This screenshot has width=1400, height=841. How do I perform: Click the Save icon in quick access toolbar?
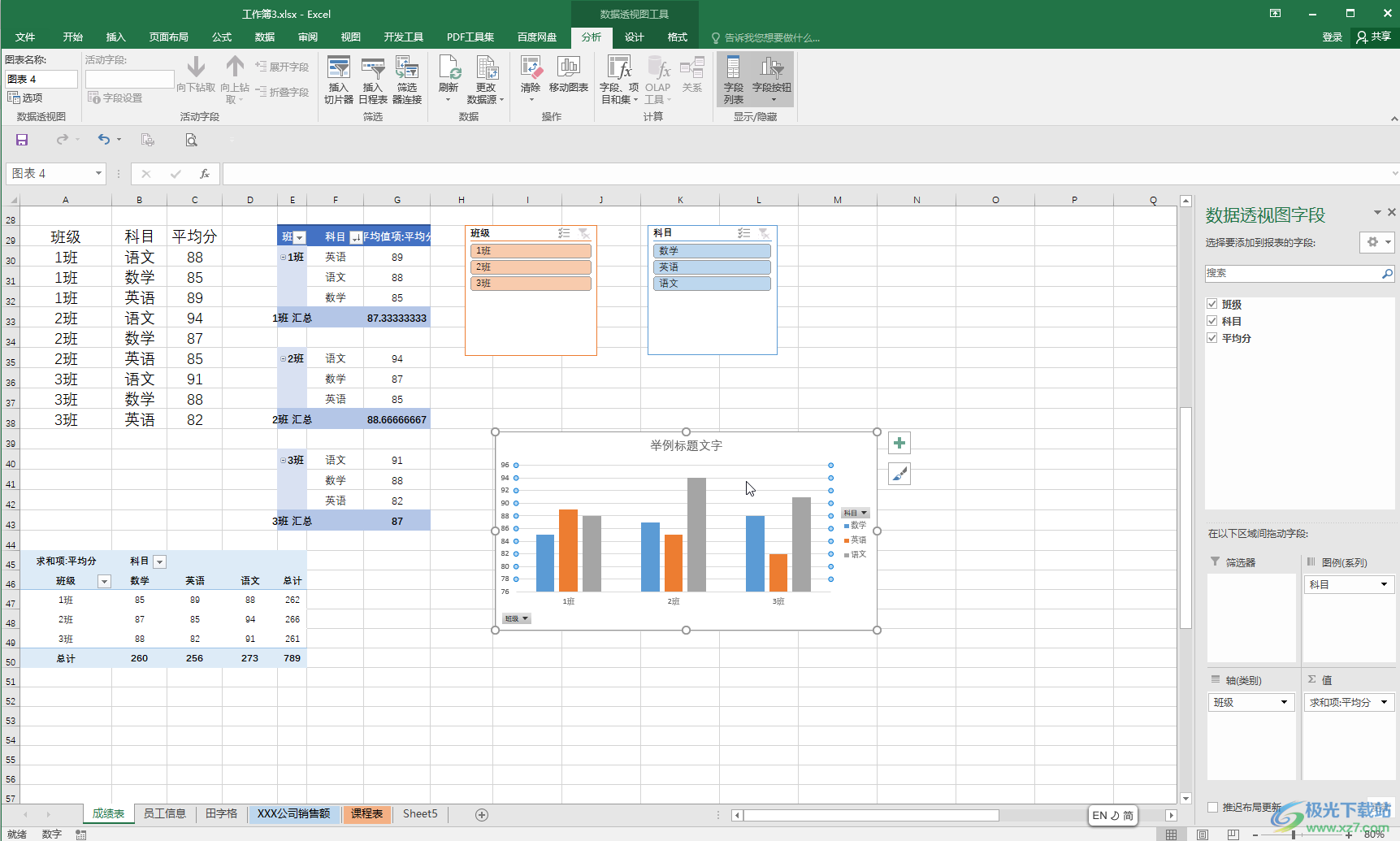pyautogui.click(x=22, y=140)
